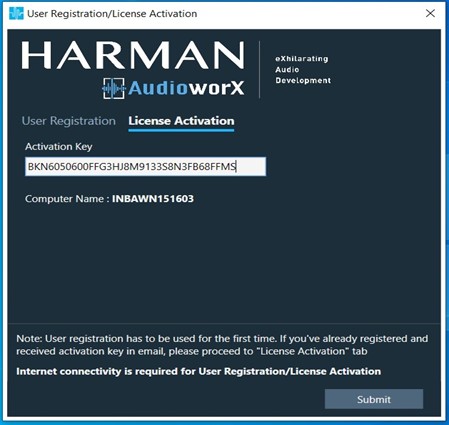Viewport: 449px width, 425px height.
Task: Click the bold Internet connectivity notice
Action: click(198, 371)
